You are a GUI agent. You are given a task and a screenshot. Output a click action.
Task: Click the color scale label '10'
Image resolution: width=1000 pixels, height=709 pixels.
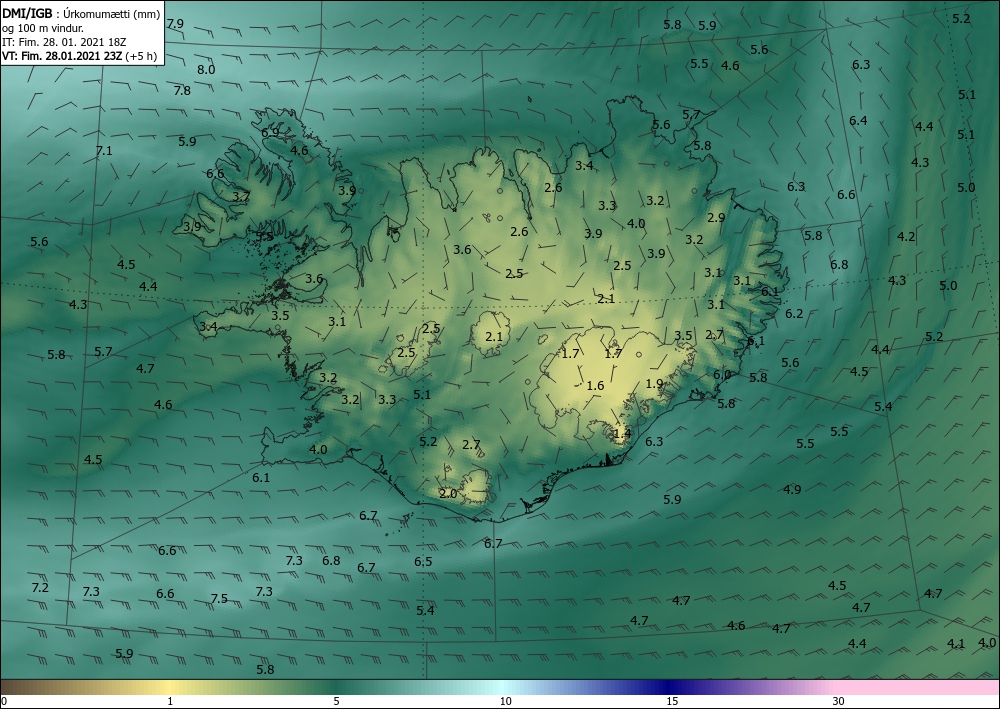(505, 701)
